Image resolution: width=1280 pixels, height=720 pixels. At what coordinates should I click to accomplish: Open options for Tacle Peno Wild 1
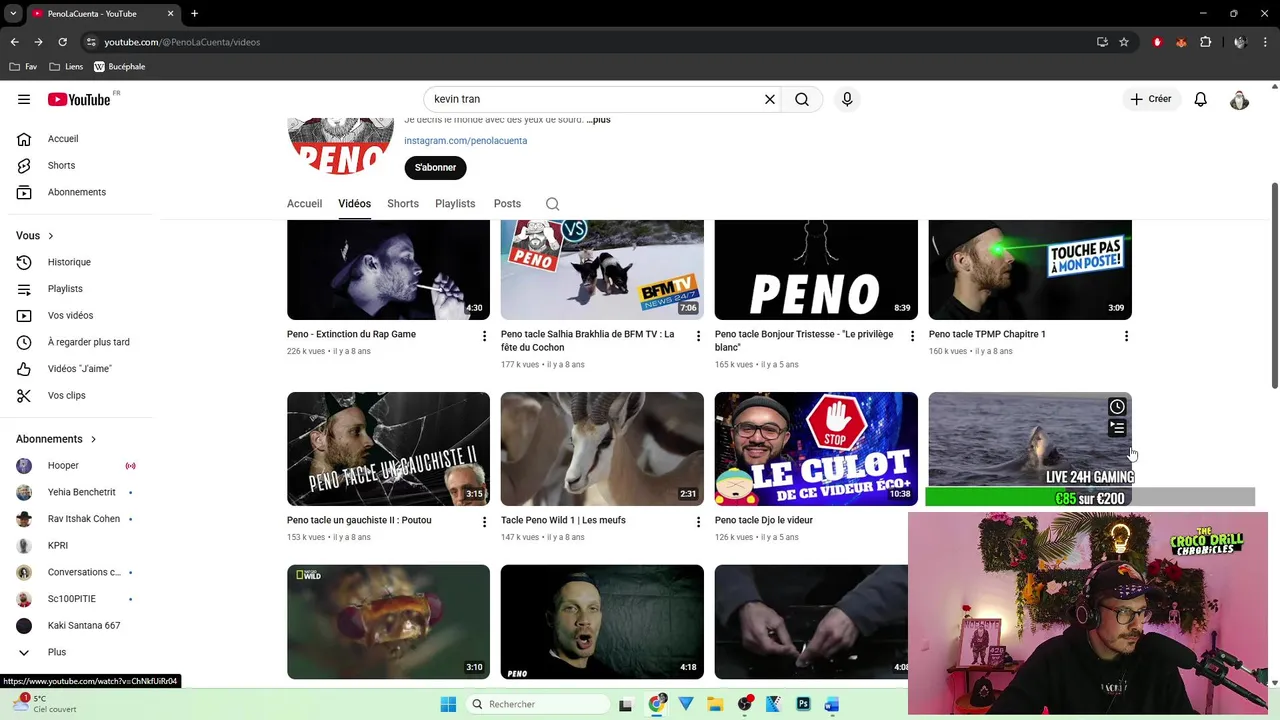point(698,522)
